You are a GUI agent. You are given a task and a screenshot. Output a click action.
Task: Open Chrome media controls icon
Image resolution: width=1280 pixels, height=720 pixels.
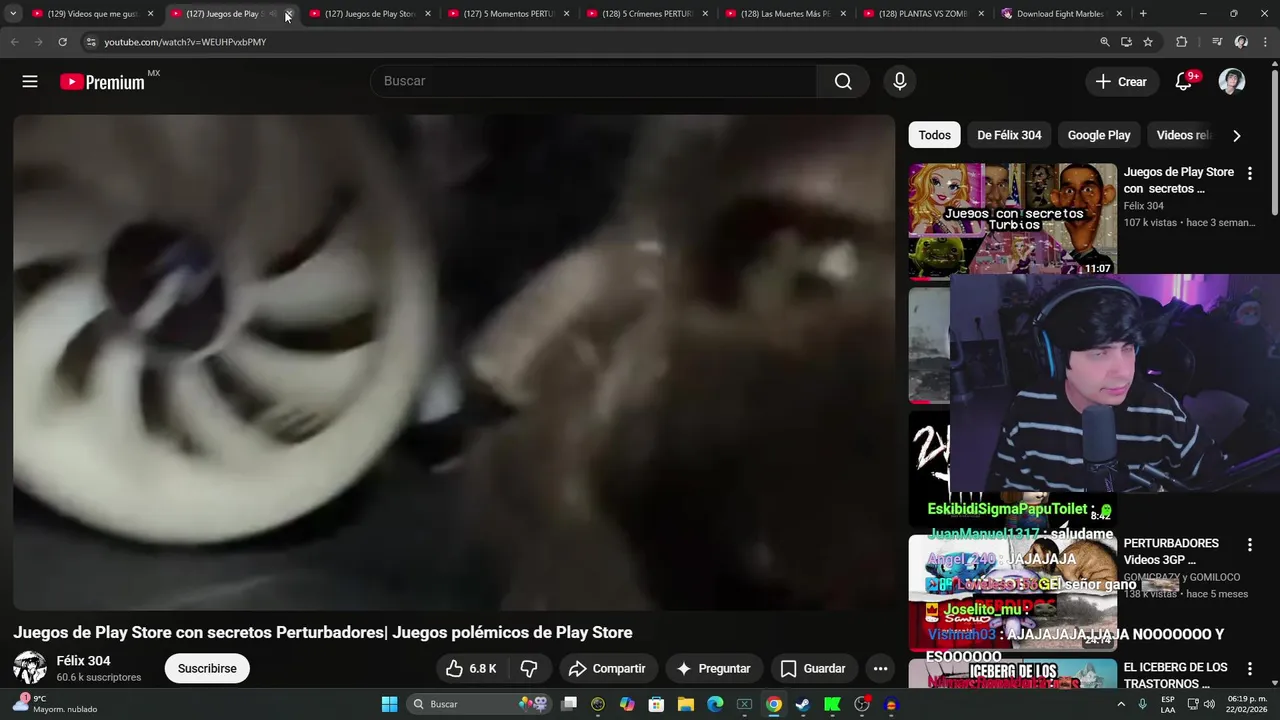point(1217,42)
